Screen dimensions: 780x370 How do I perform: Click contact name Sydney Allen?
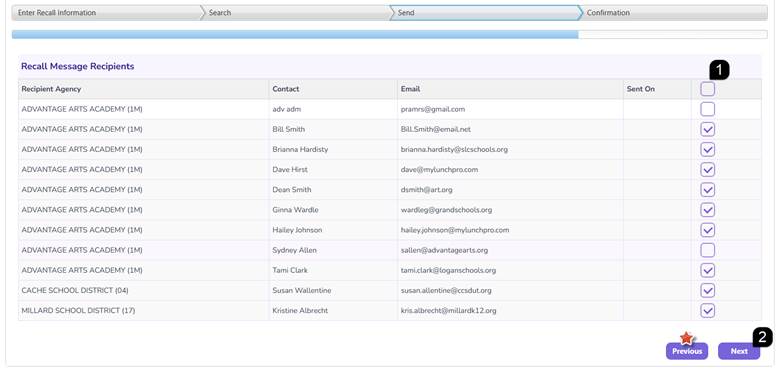294,250
